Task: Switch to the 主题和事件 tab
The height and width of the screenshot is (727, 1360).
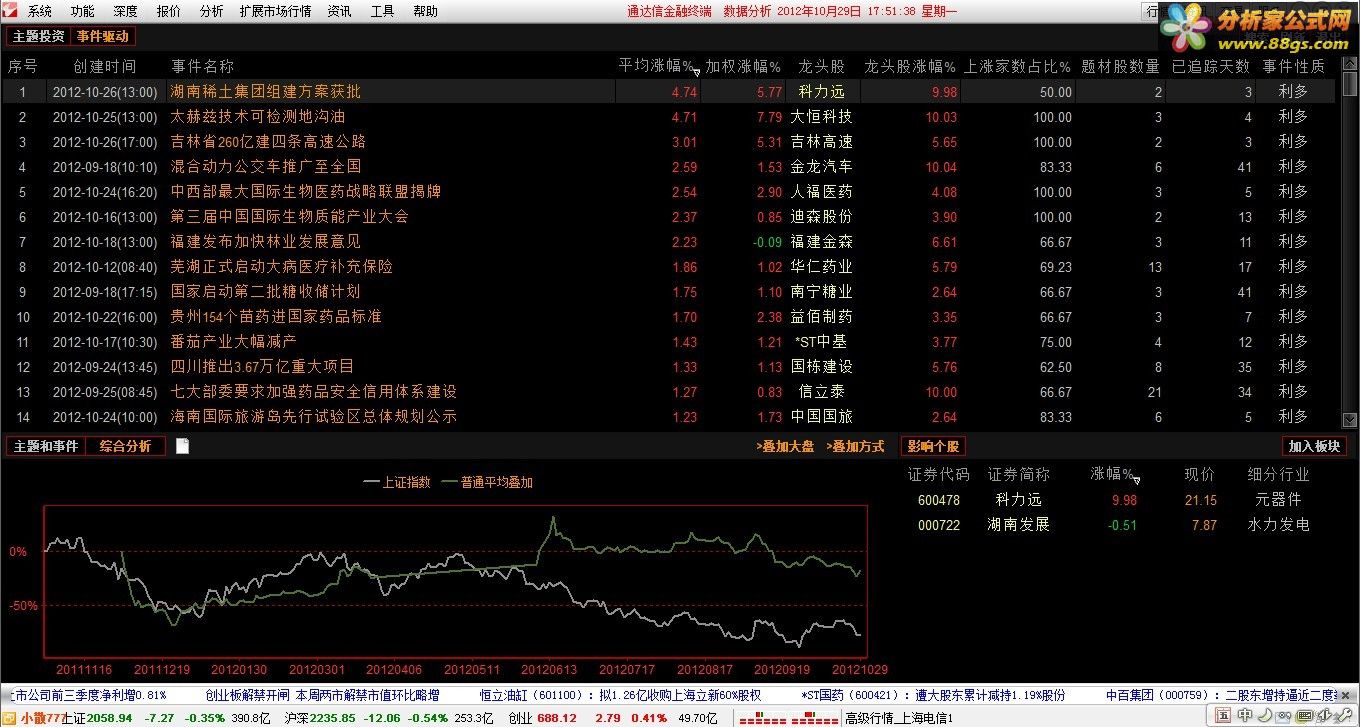Action: [45, 446]
